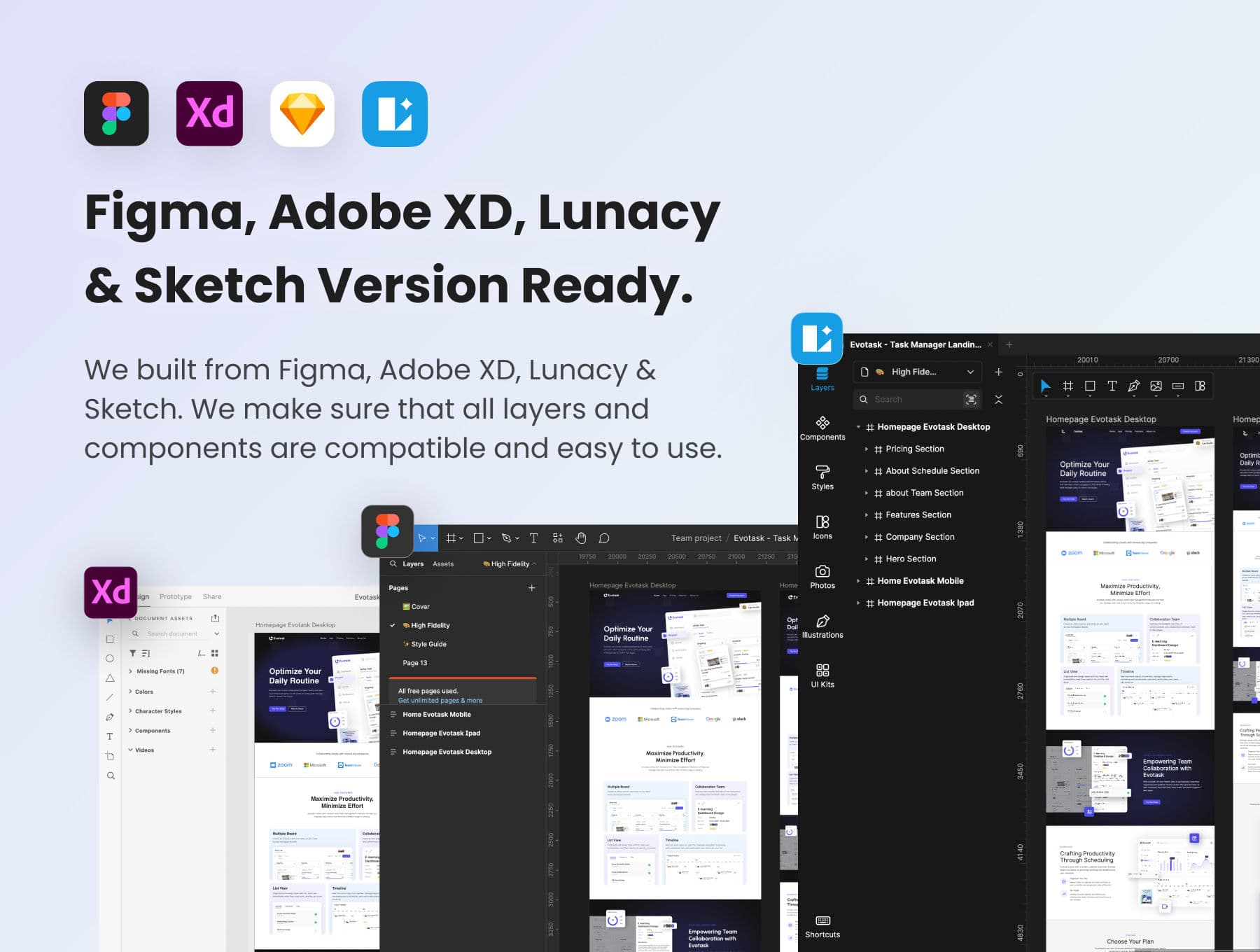Open Photos library in Lunacy sidebar
1260x952 pixels.
822,577
